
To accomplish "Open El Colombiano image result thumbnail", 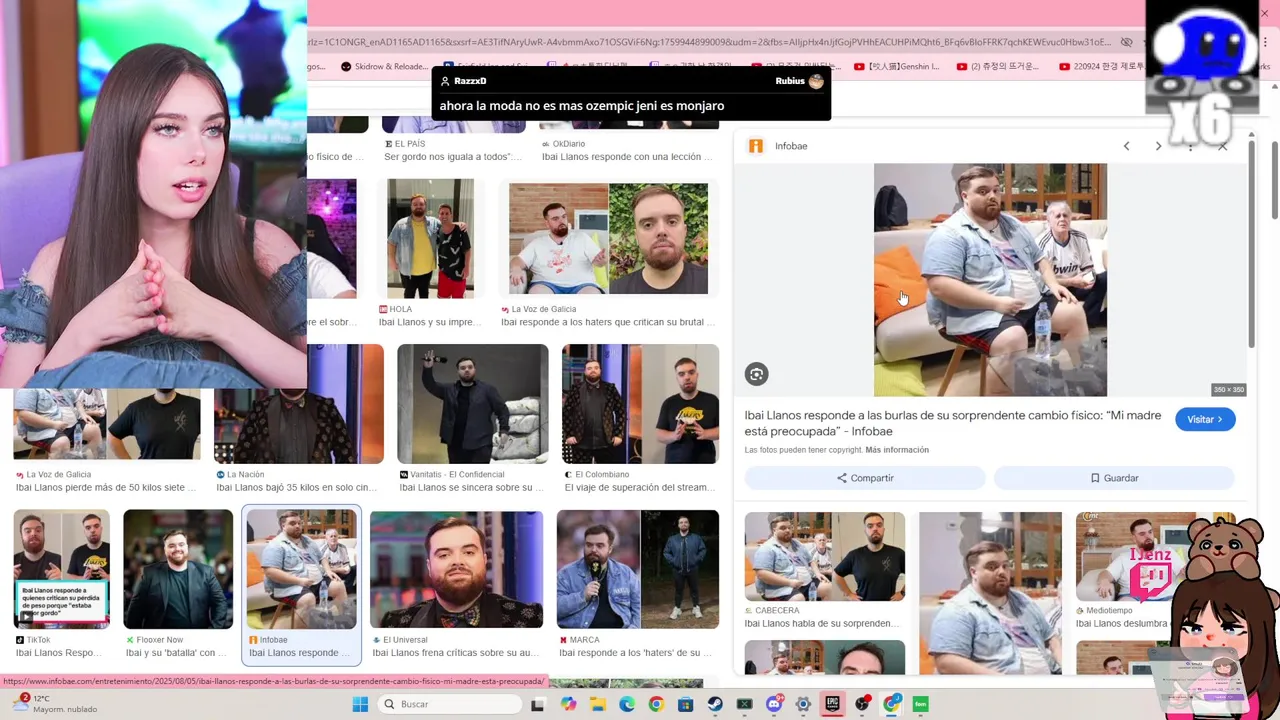I will [x=640, y=404].
